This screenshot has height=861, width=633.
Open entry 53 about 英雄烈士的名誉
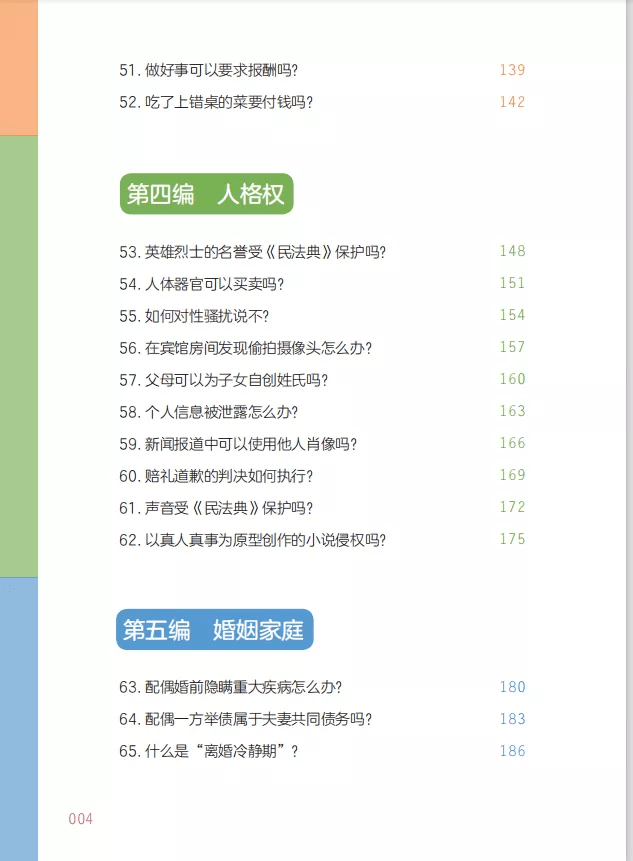pyautogui.click(x=253, y=252)
